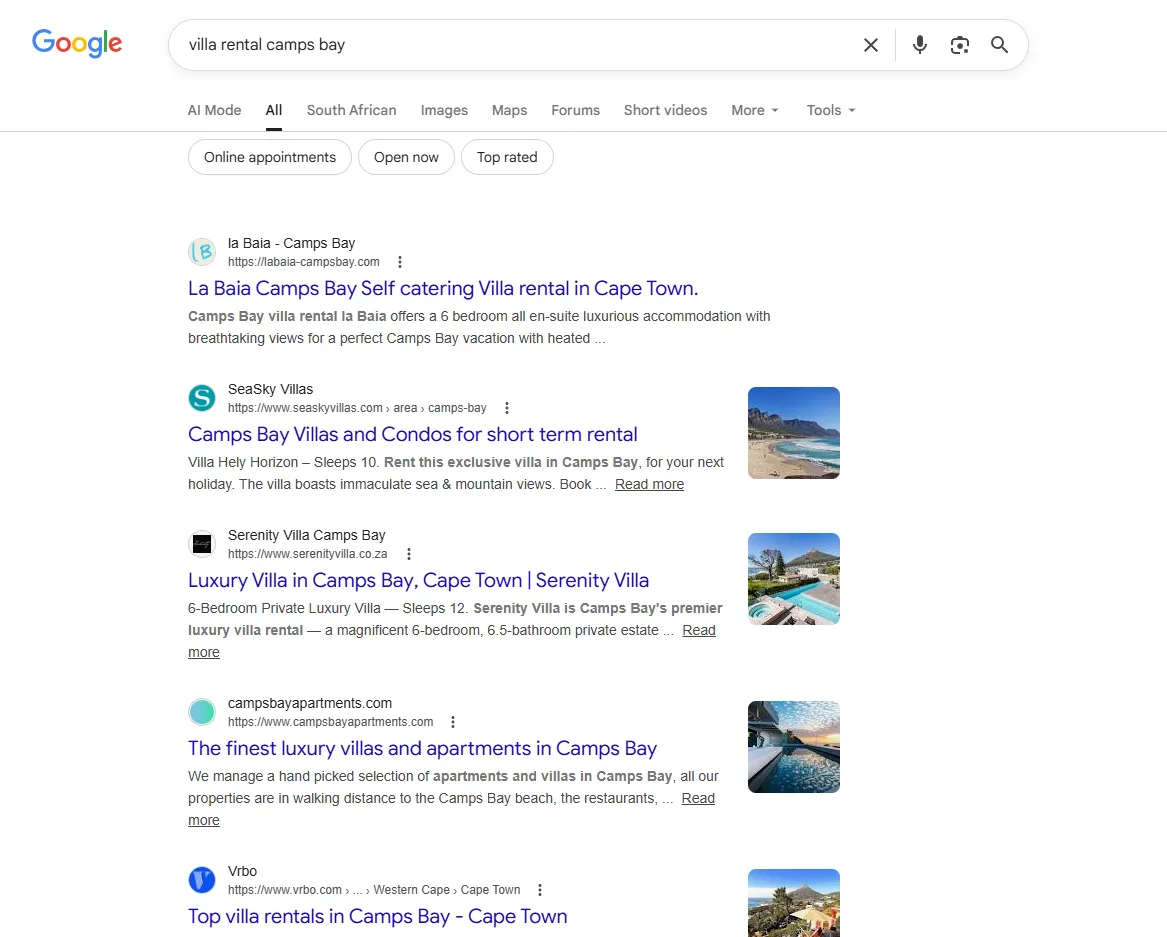Go to the Maps tab
The height and width of the screenshot is (937, 1167).
pos(509,110)
